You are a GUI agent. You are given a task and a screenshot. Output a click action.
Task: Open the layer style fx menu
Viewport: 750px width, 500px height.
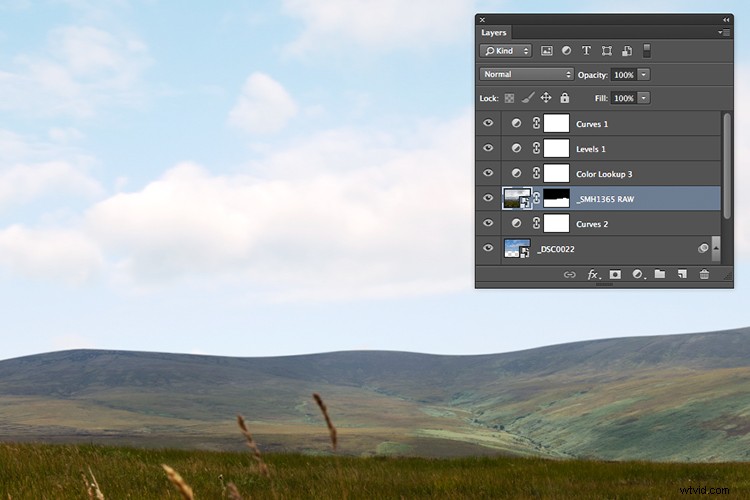pos(594,275)
